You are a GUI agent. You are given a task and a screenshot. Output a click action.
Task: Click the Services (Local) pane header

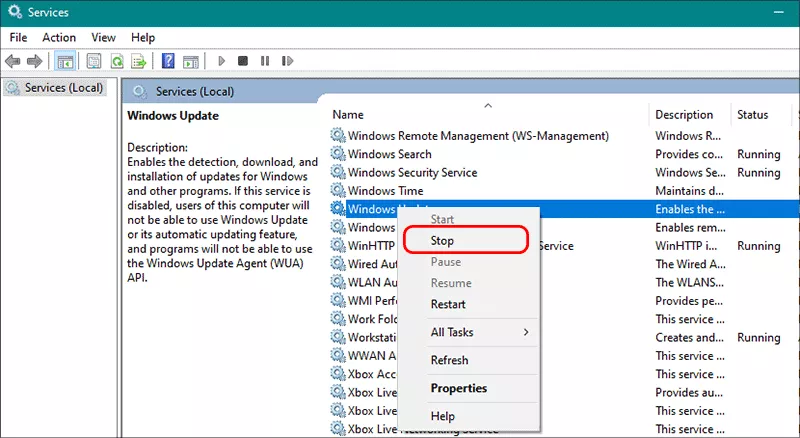(x=195, y=92)
